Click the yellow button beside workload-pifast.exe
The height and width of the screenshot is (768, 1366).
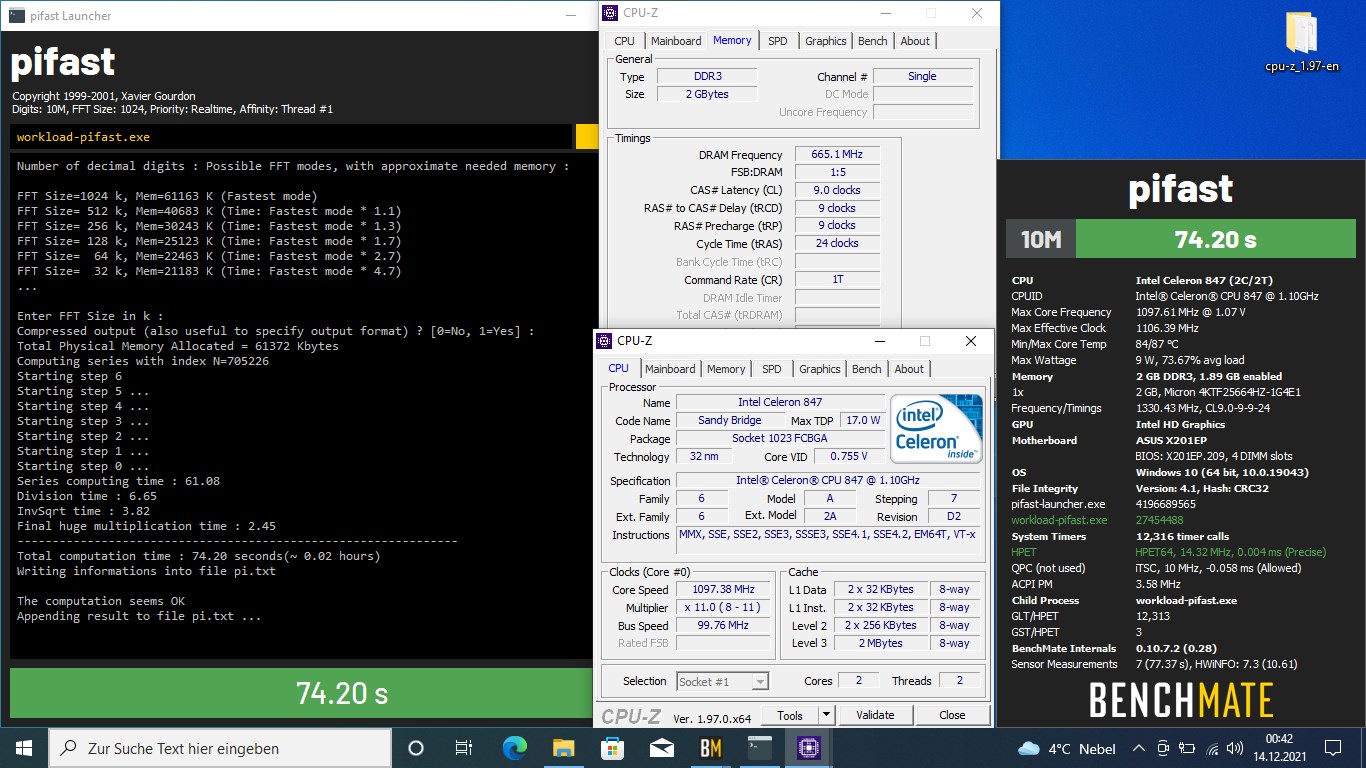pos(587,137)
